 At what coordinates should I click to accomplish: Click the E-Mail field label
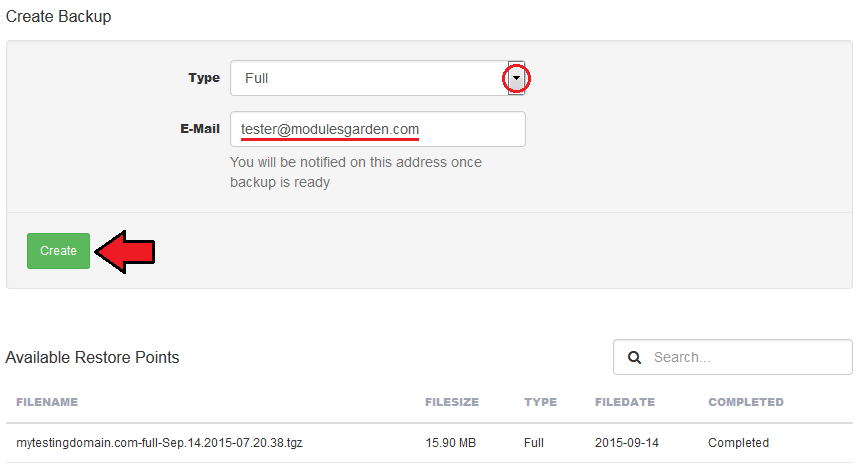coord(200,129)
